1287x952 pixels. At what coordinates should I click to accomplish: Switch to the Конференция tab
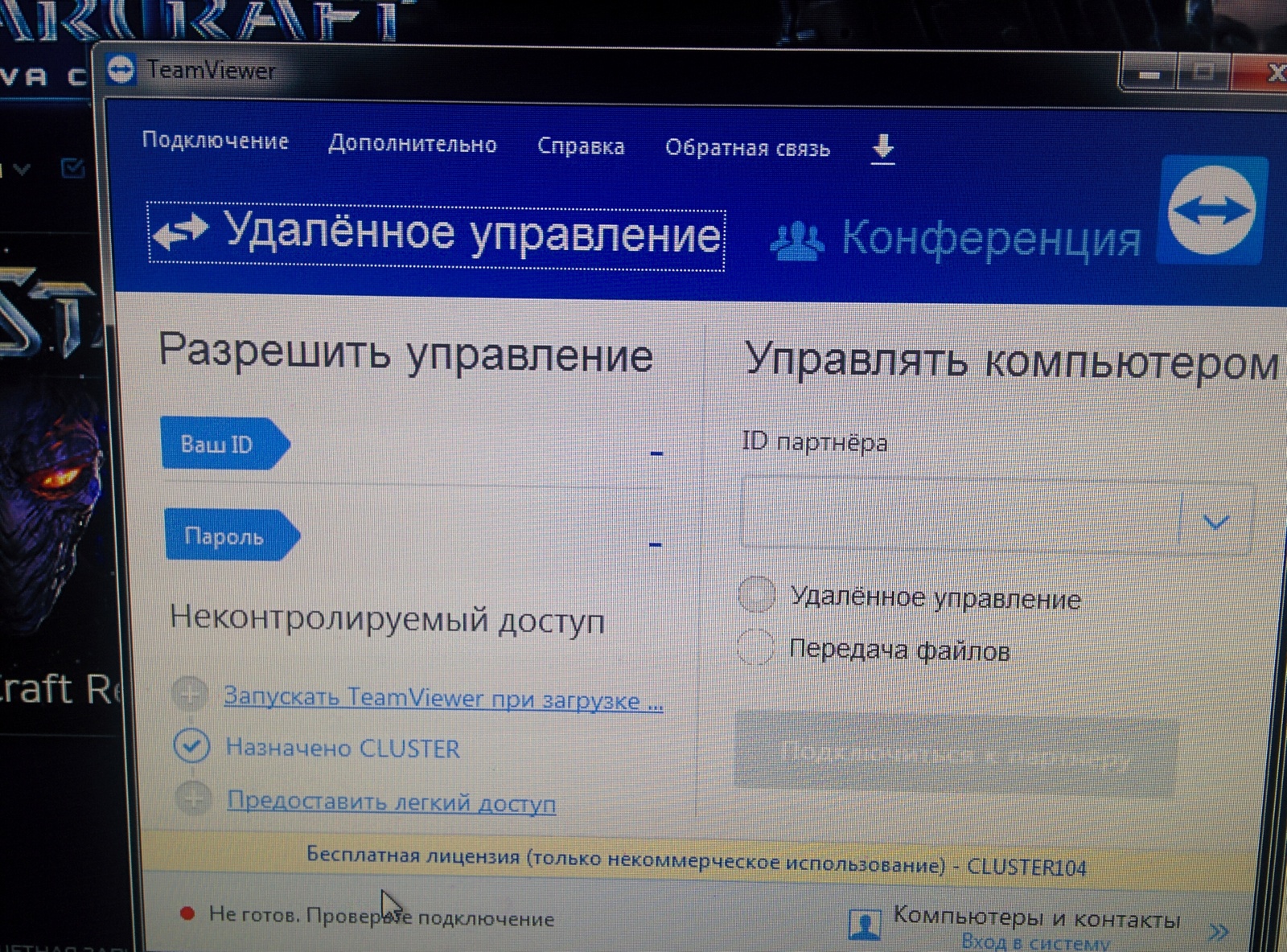click(956, 239)
